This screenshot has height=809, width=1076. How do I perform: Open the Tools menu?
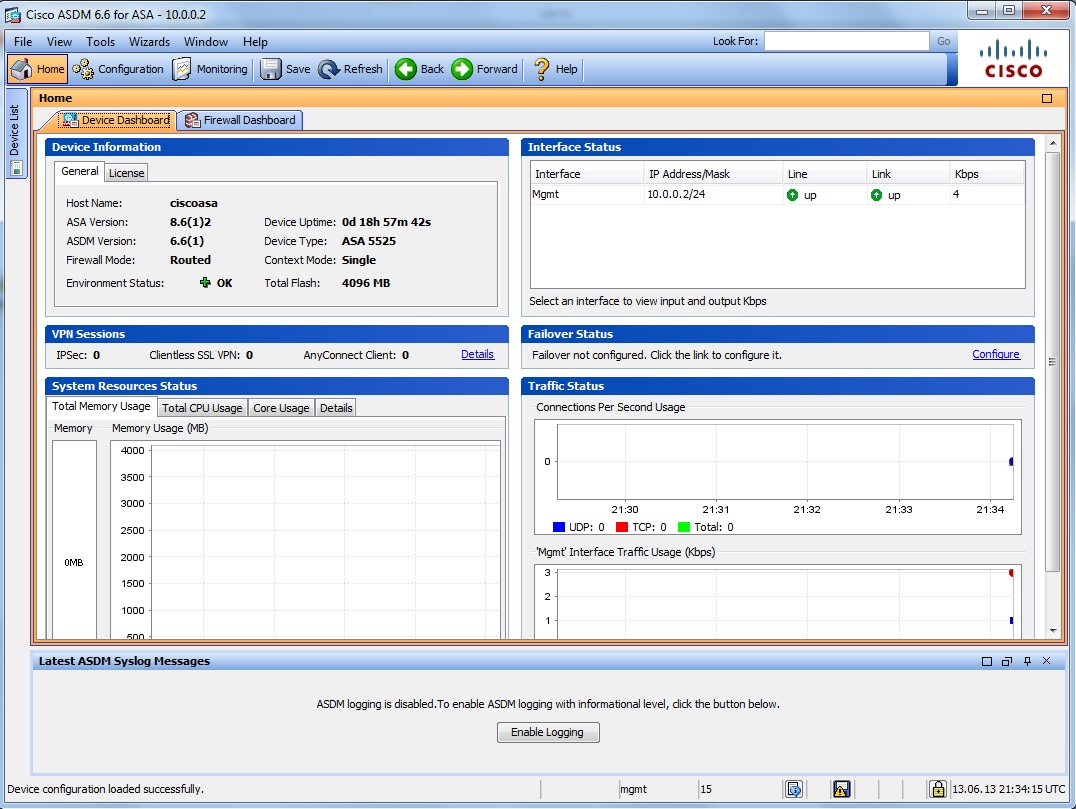[x=100, y=42]
